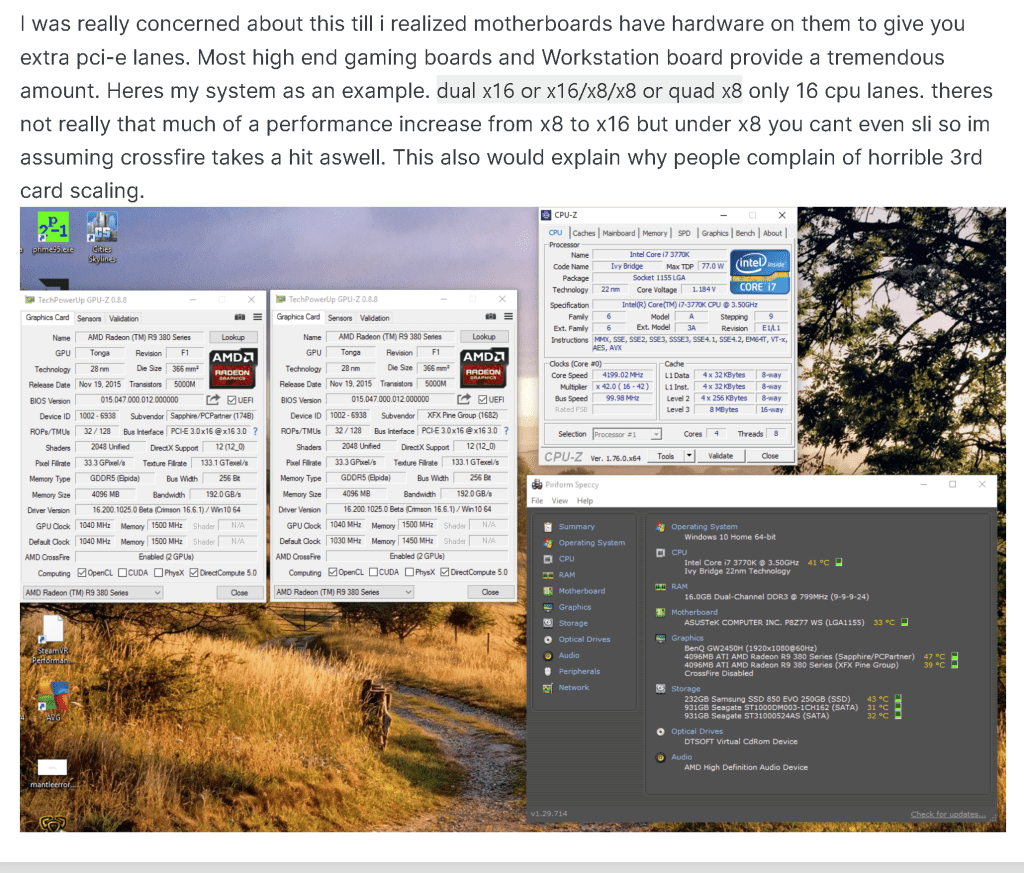Click the BIOS share icon in left GPU-Z
Viewport: 1024px width, 873px height.
coord(213,400)
